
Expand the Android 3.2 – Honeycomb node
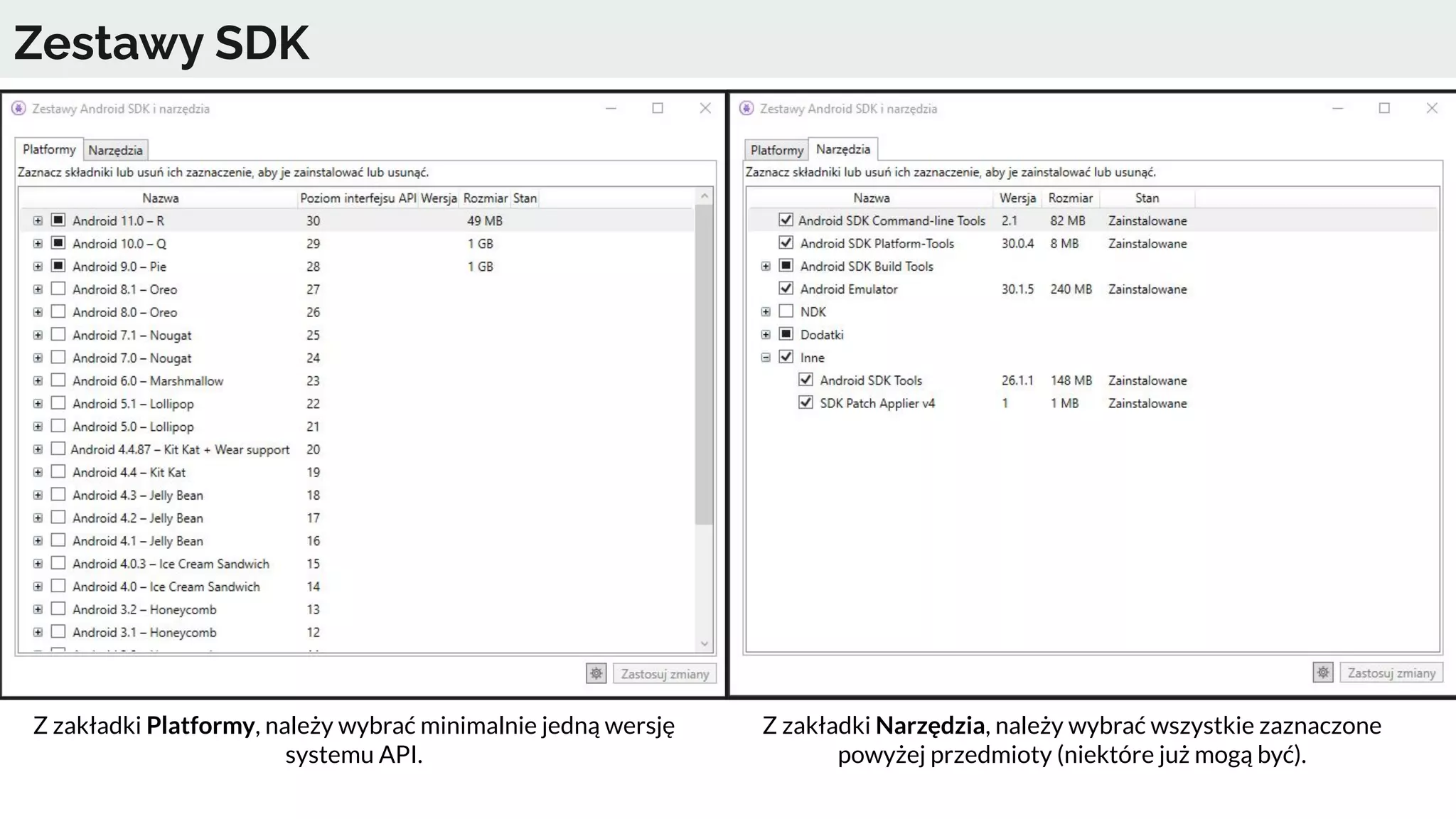(x=38, y=609)
